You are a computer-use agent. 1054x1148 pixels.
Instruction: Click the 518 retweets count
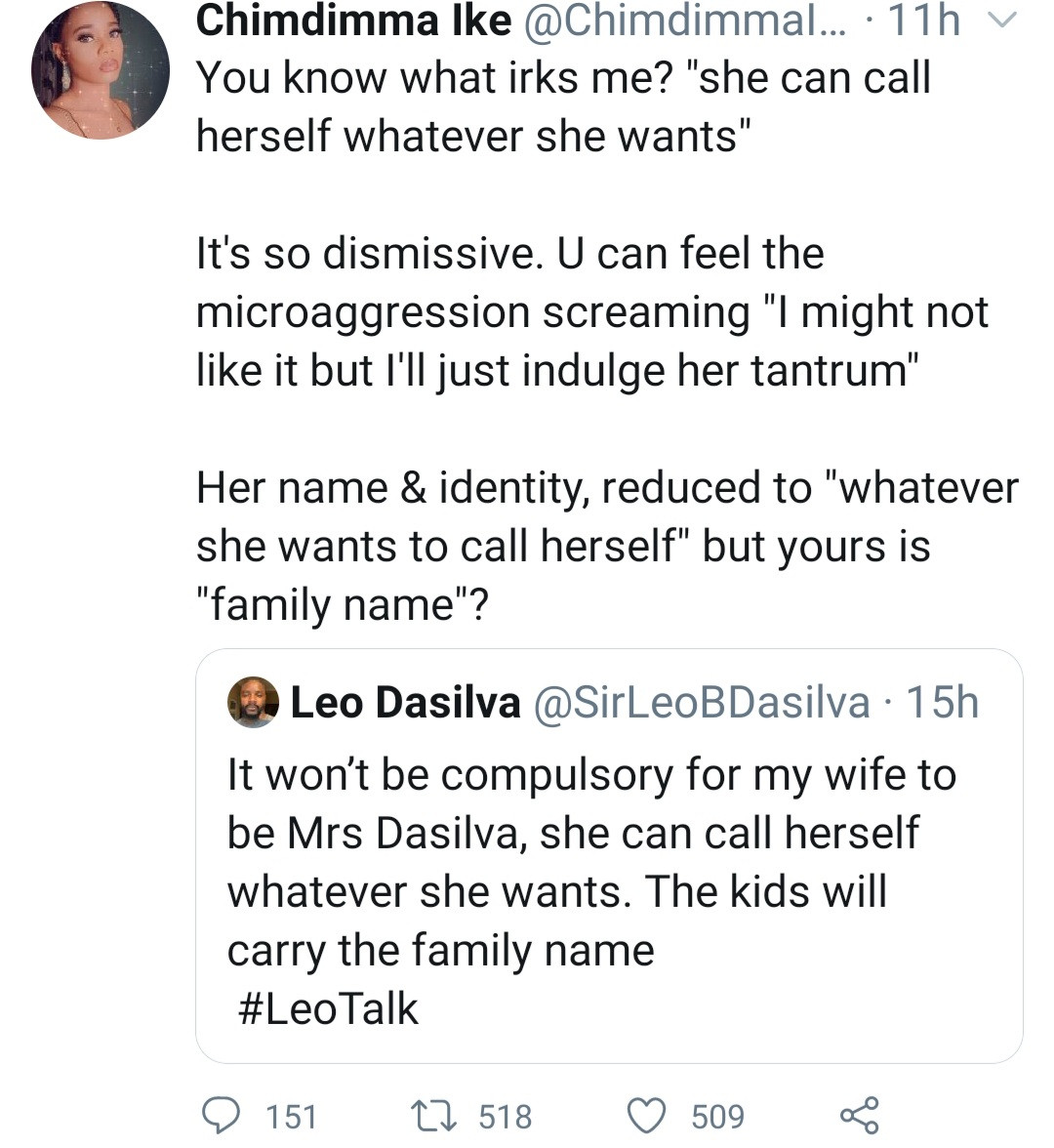click(x=506, y=1116)
